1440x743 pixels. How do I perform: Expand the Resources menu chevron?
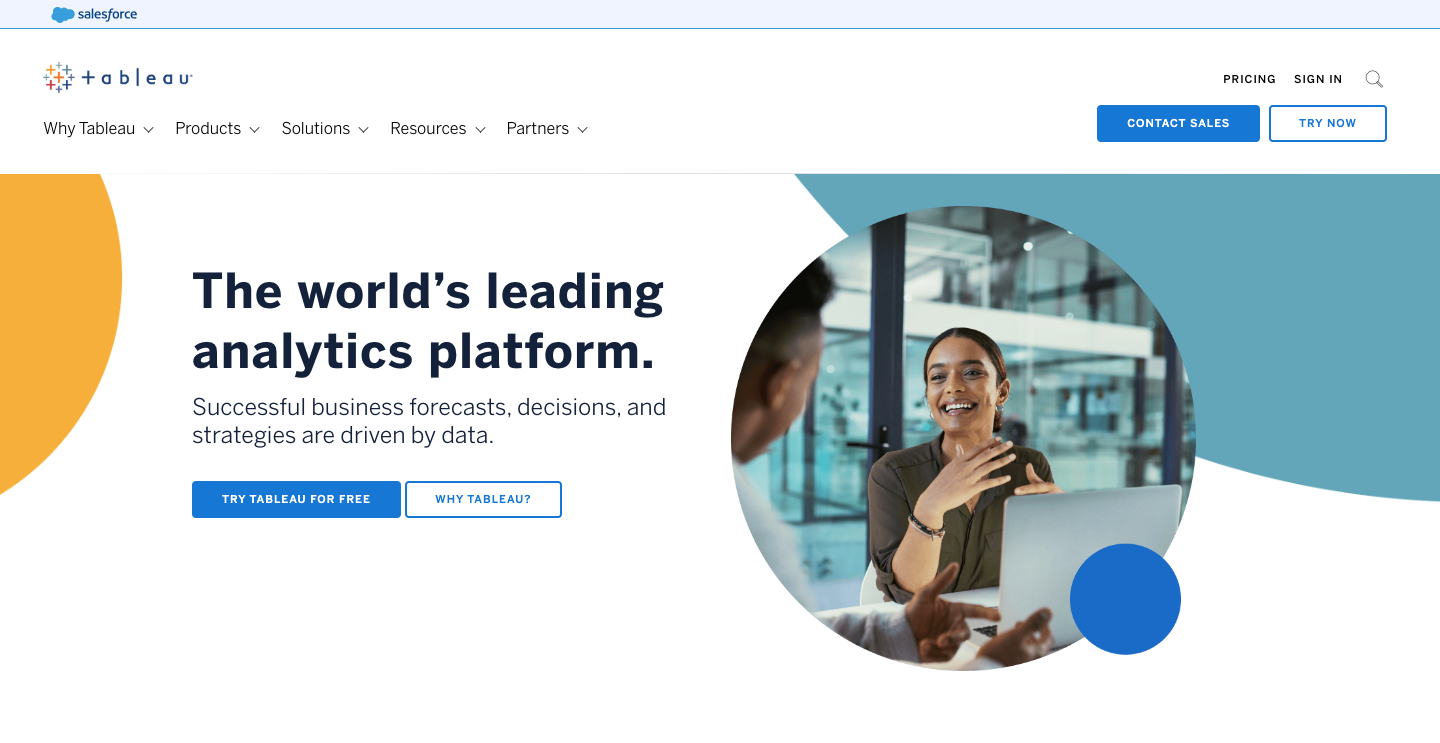coord(480,129)
